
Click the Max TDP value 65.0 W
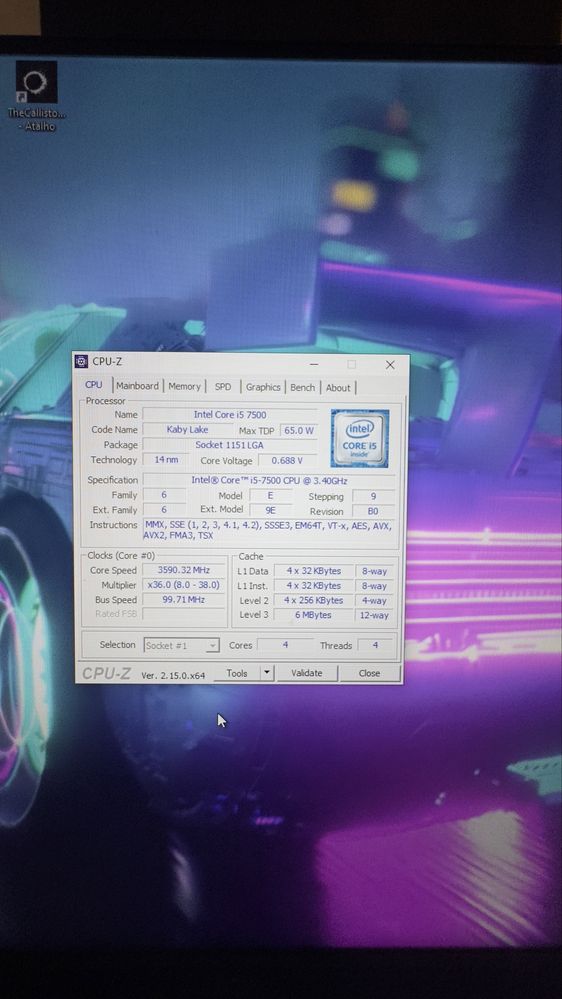tap(299, 431)
